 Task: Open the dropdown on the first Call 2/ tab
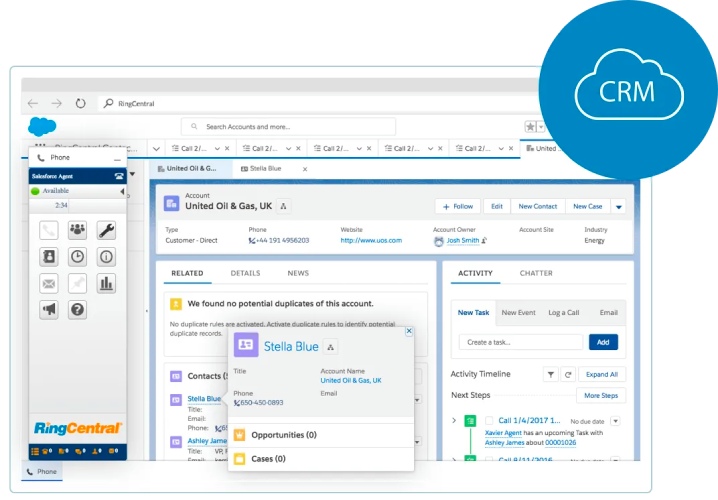pos(217,148)
